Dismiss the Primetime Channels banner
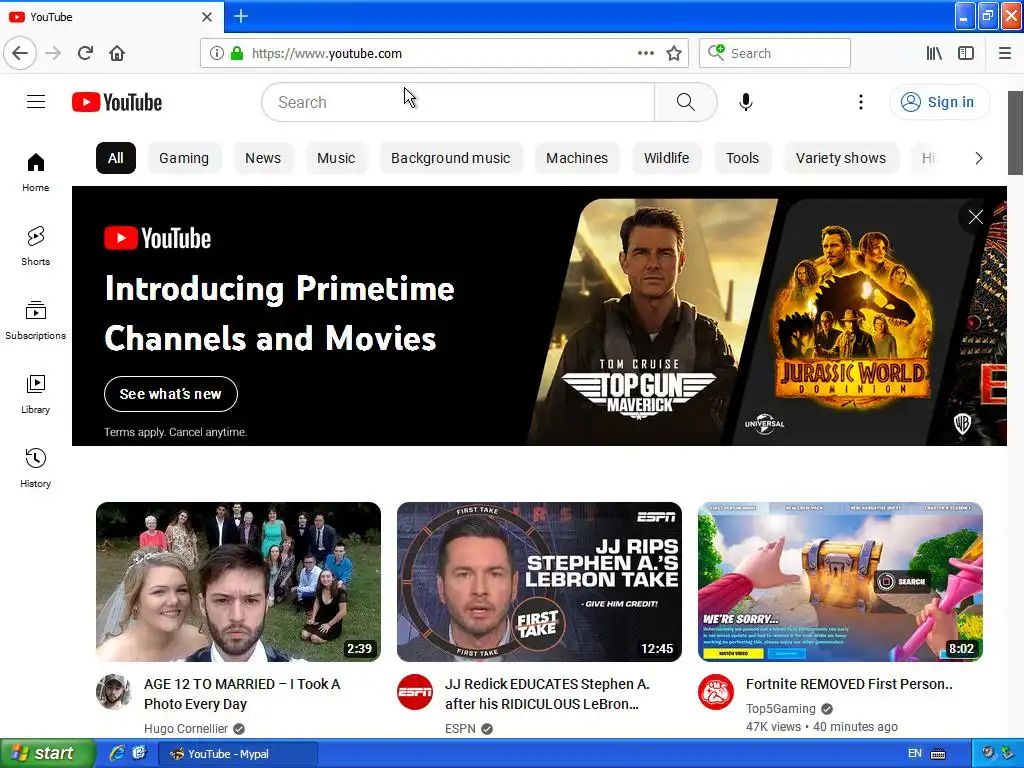Image resolution: width=1024 pixels, height=768 pixels. pyautogui.click(x=976, y=217)
